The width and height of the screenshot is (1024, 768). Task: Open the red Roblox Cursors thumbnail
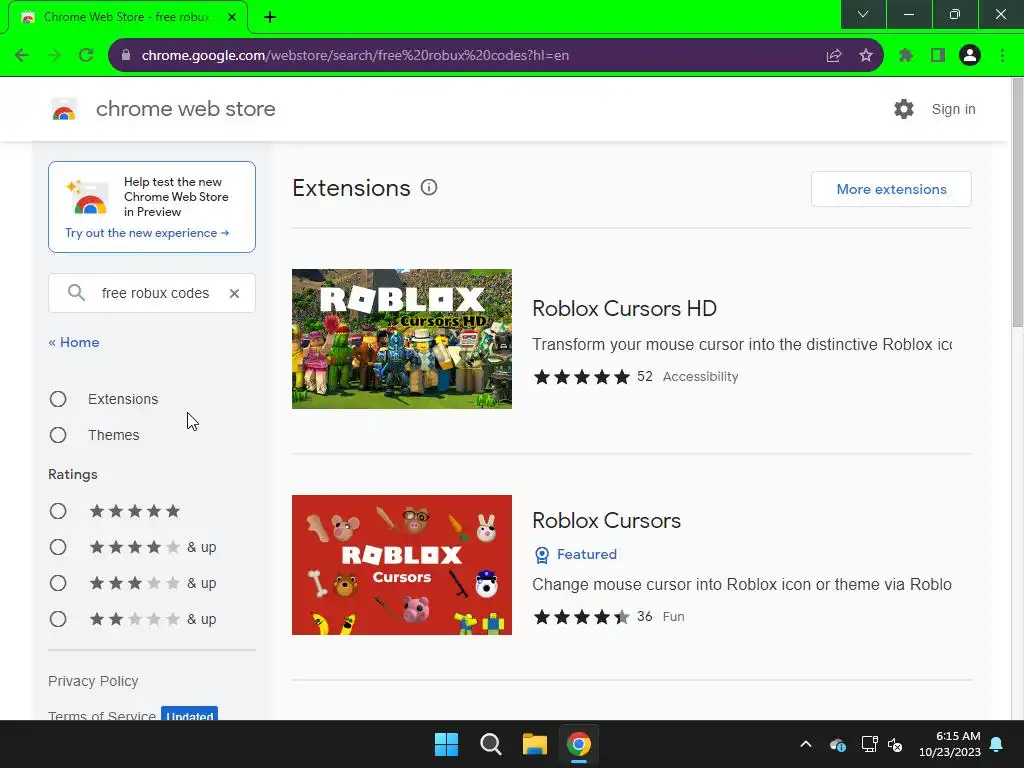pos(402,565)
